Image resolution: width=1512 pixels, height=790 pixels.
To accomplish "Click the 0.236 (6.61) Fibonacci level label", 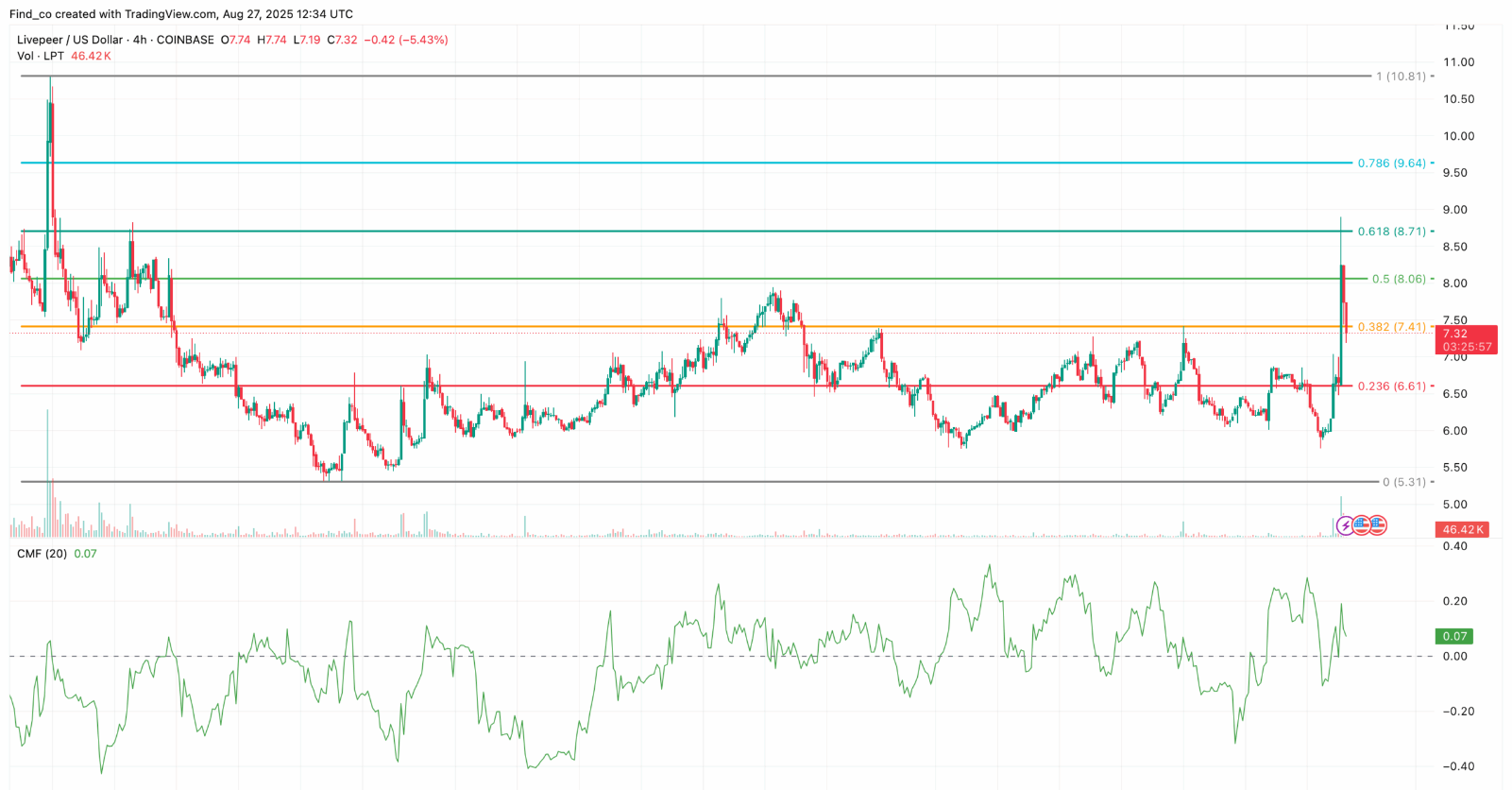I will point(1392,386).
